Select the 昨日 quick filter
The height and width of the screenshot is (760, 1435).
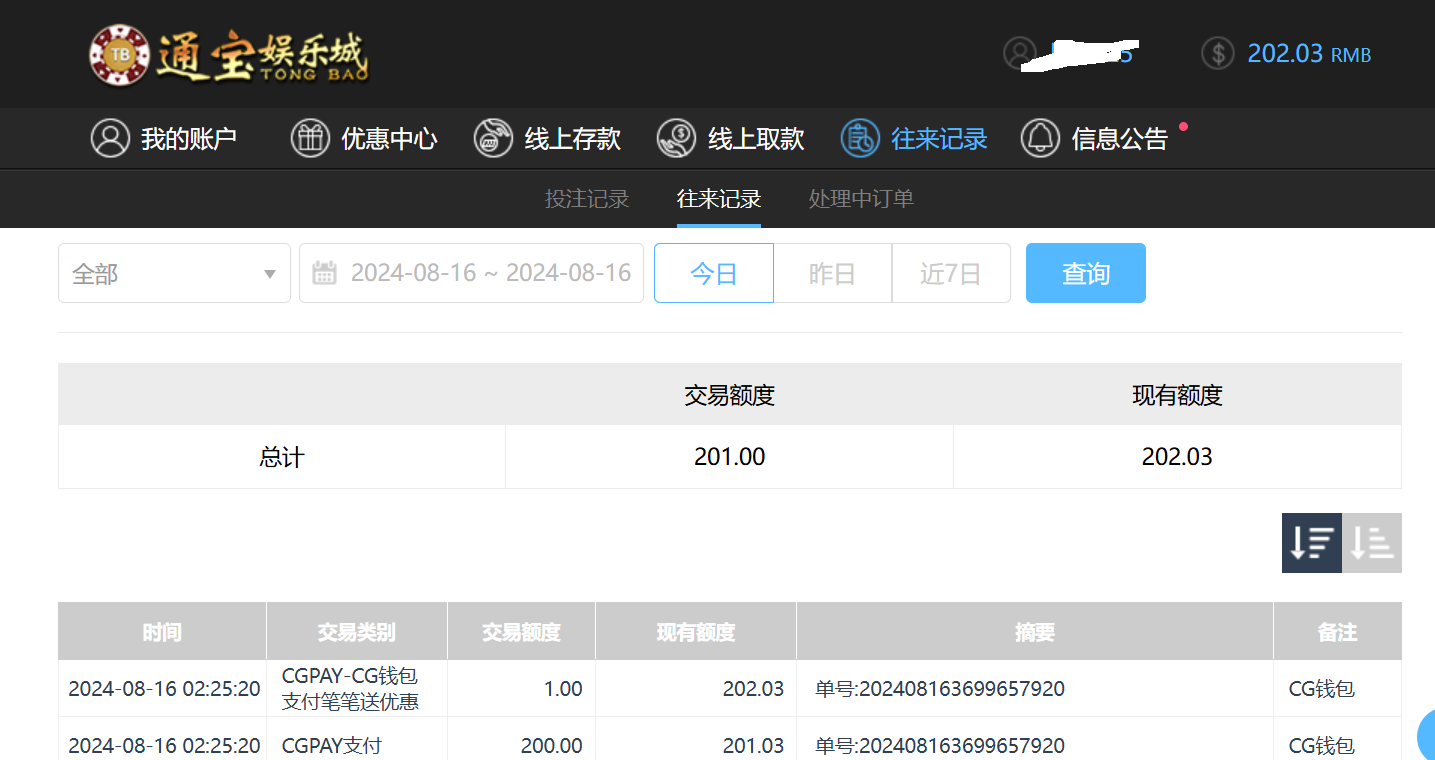point(832,273)
